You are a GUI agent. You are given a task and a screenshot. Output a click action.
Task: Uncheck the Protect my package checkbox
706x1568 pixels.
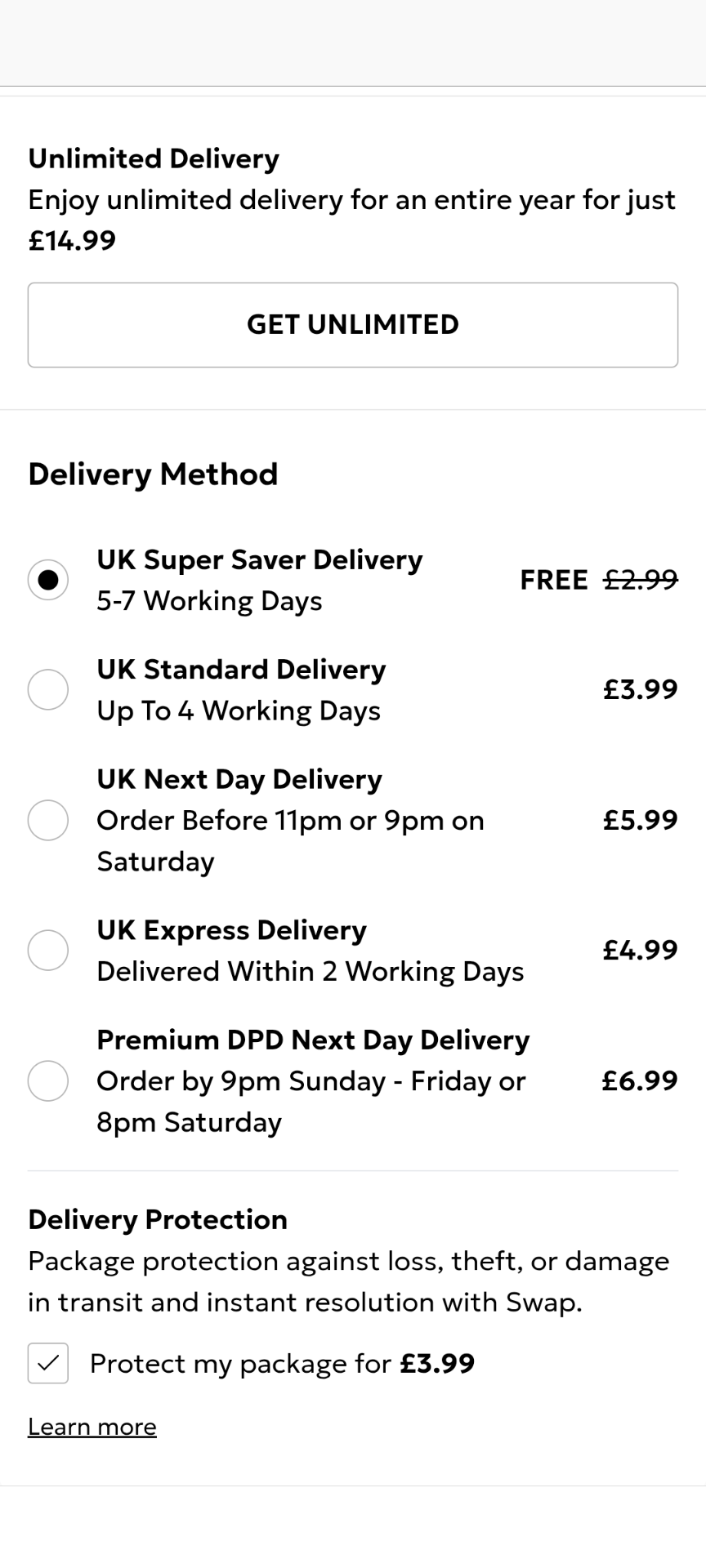[x=48, y=1363]
